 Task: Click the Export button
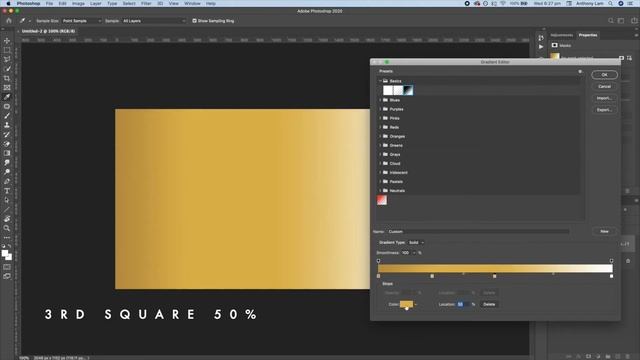coord(604,110)
